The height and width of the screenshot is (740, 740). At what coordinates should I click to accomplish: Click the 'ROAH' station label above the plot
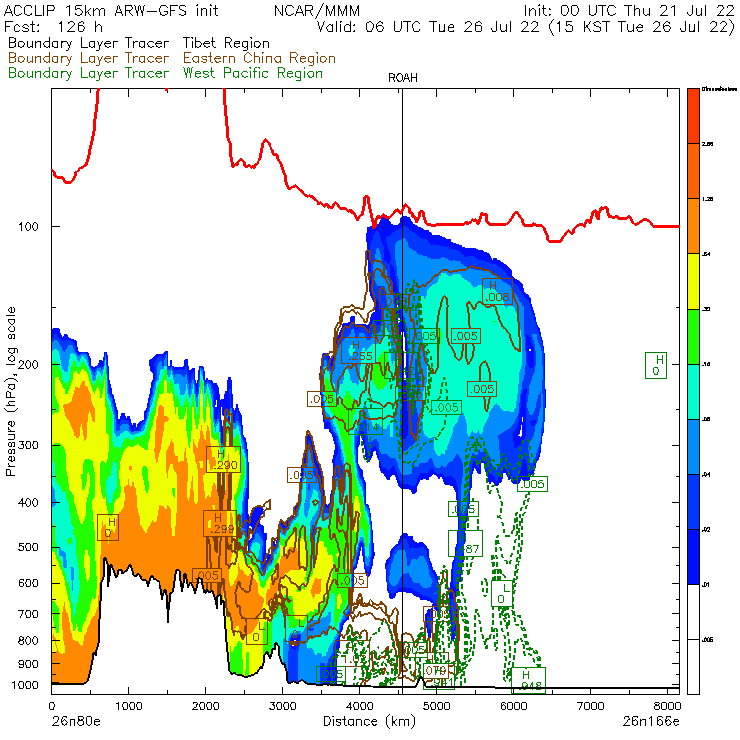tap(403, 78)
